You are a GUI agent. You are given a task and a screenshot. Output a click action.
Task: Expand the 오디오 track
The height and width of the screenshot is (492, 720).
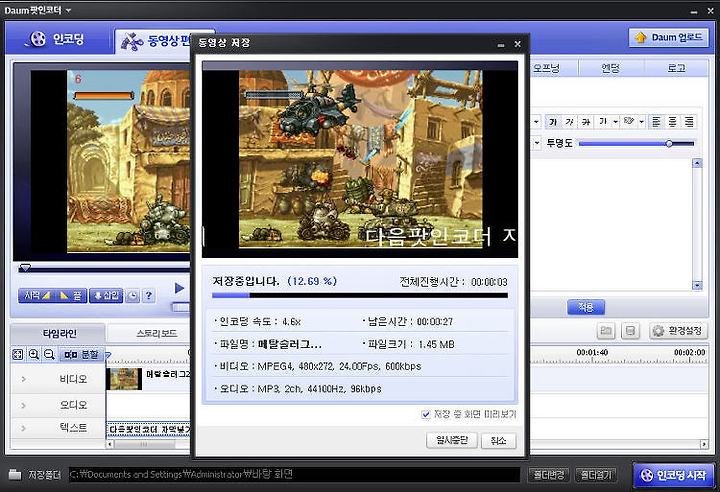pyautogui.click(x=24, y=405)
